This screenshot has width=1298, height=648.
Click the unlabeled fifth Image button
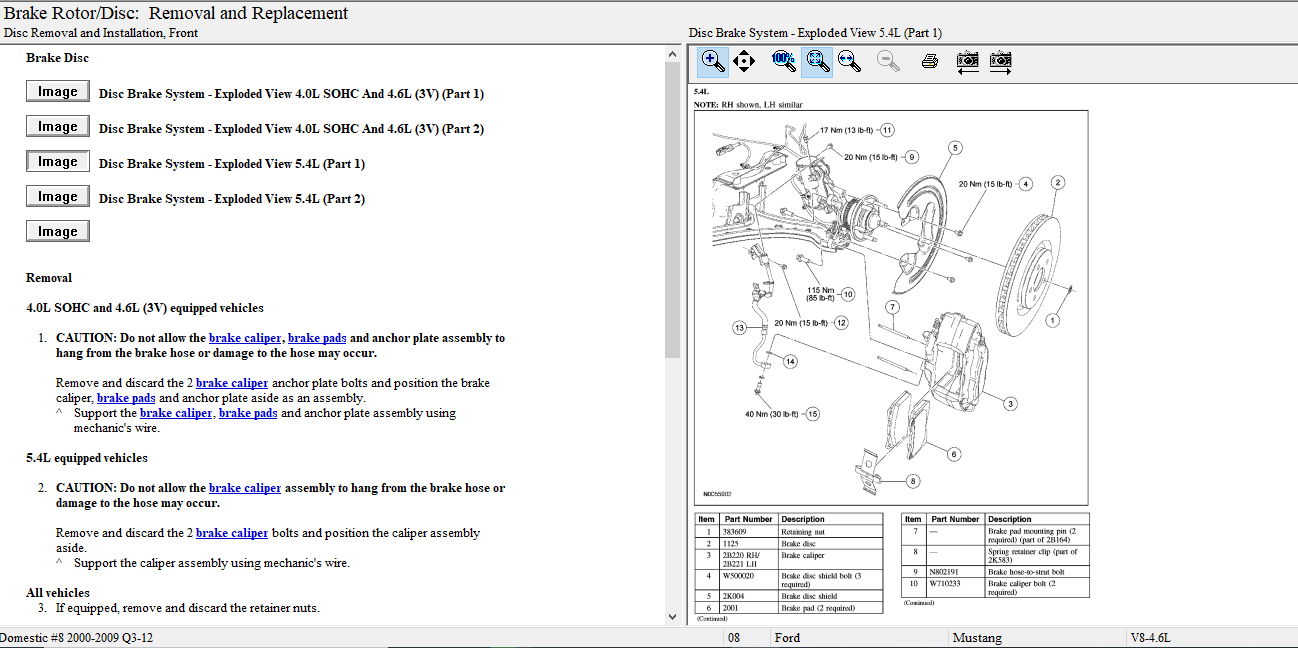(x=58, y=232)
